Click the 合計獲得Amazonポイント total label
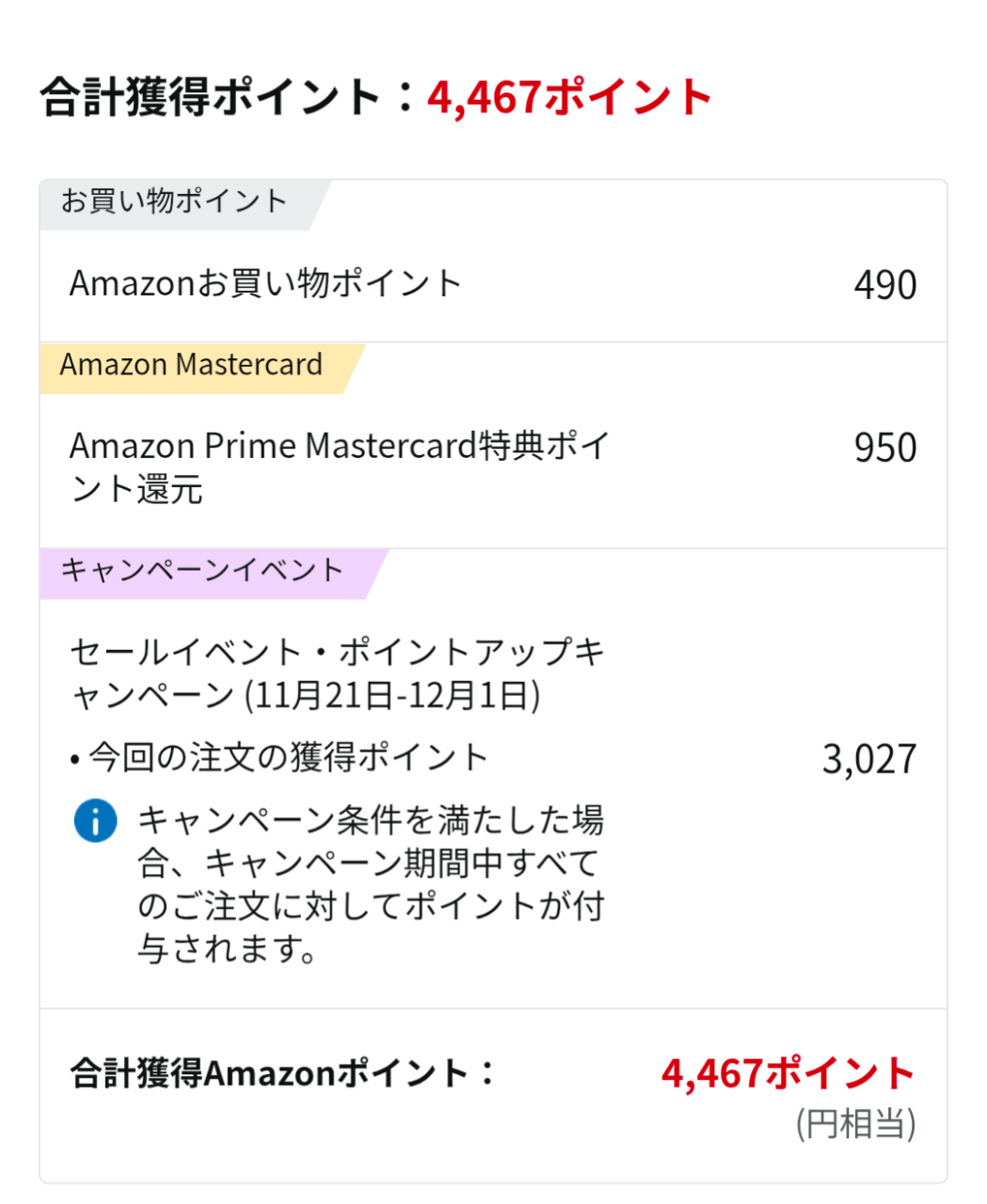 282,1073
